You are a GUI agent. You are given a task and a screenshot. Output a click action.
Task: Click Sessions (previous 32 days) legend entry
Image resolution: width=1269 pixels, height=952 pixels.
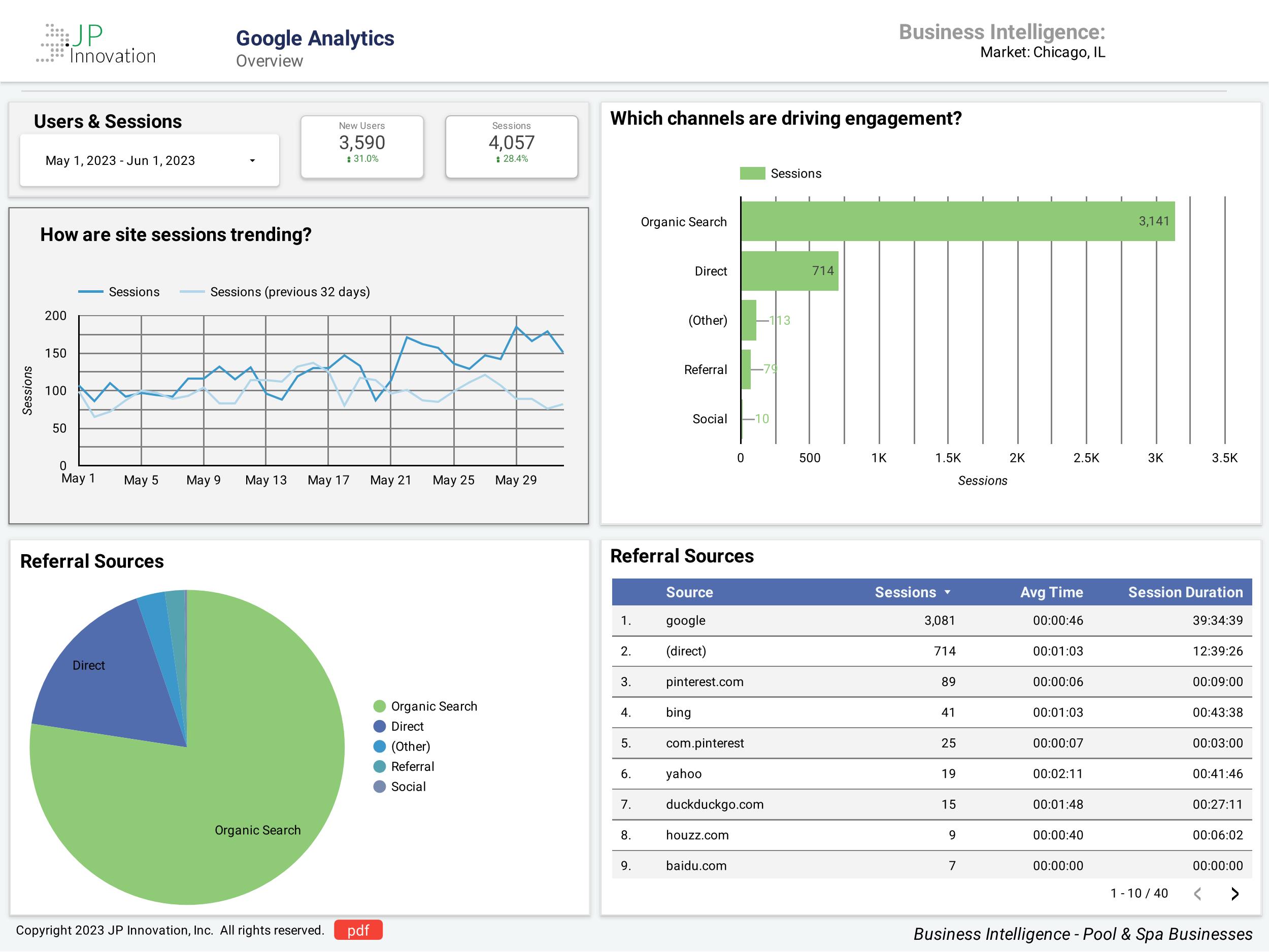(x=275, y=292)
